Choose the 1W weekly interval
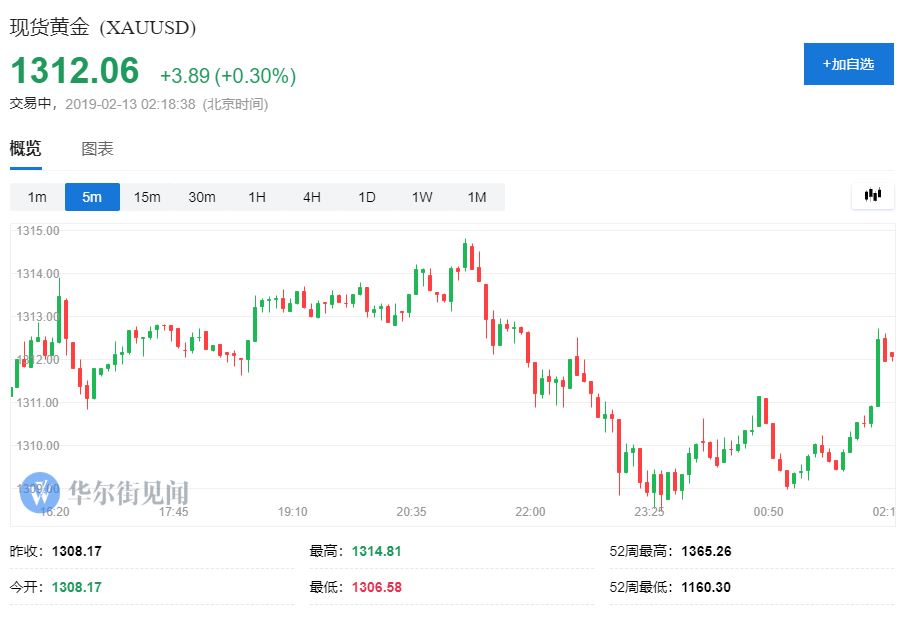913x630 pixels. pyautogui.click(x=422, y=197)
